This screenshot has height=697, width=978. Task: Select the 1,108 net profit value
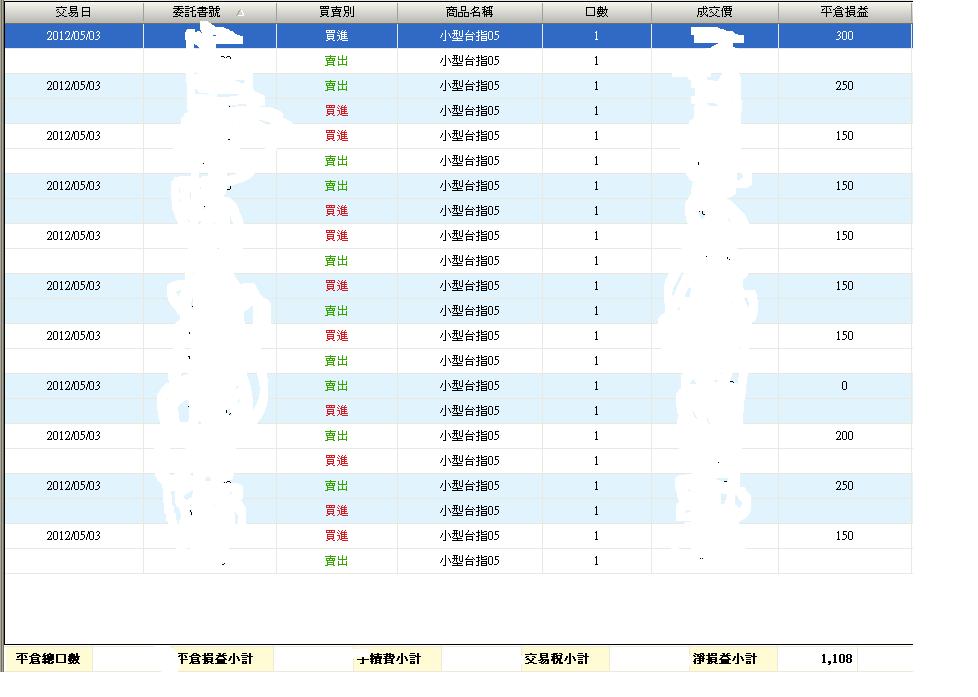tap(836, 658)
